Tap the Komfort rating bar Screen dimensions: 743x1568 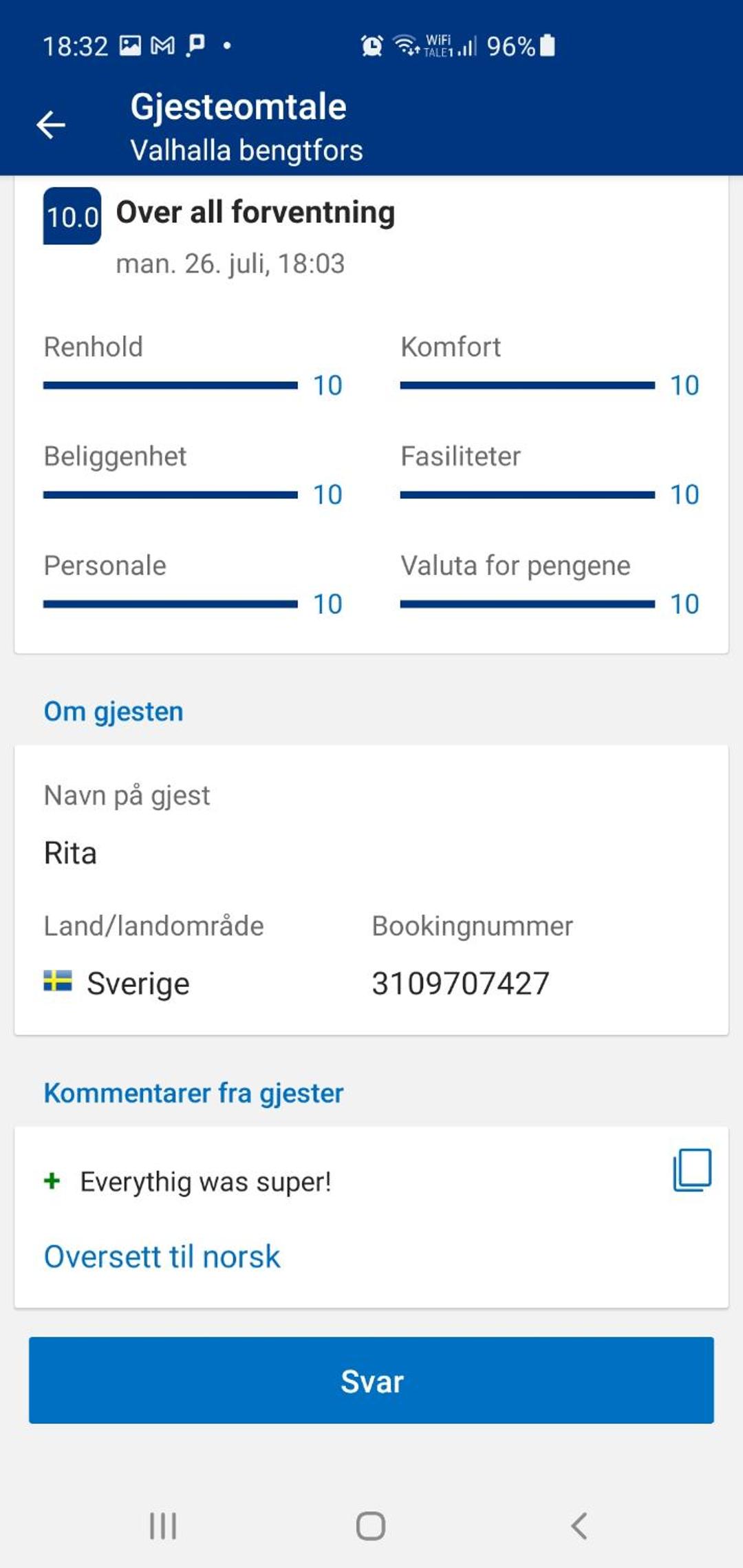528,385
